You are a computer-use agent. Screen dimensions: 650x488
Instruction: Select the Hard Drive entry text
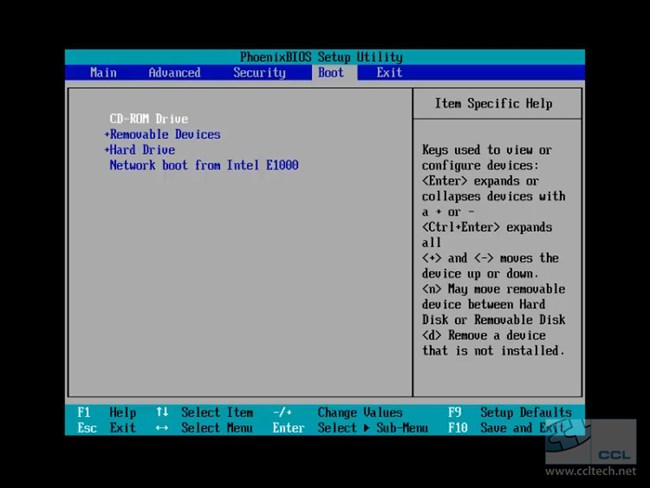tap(142, 150)
